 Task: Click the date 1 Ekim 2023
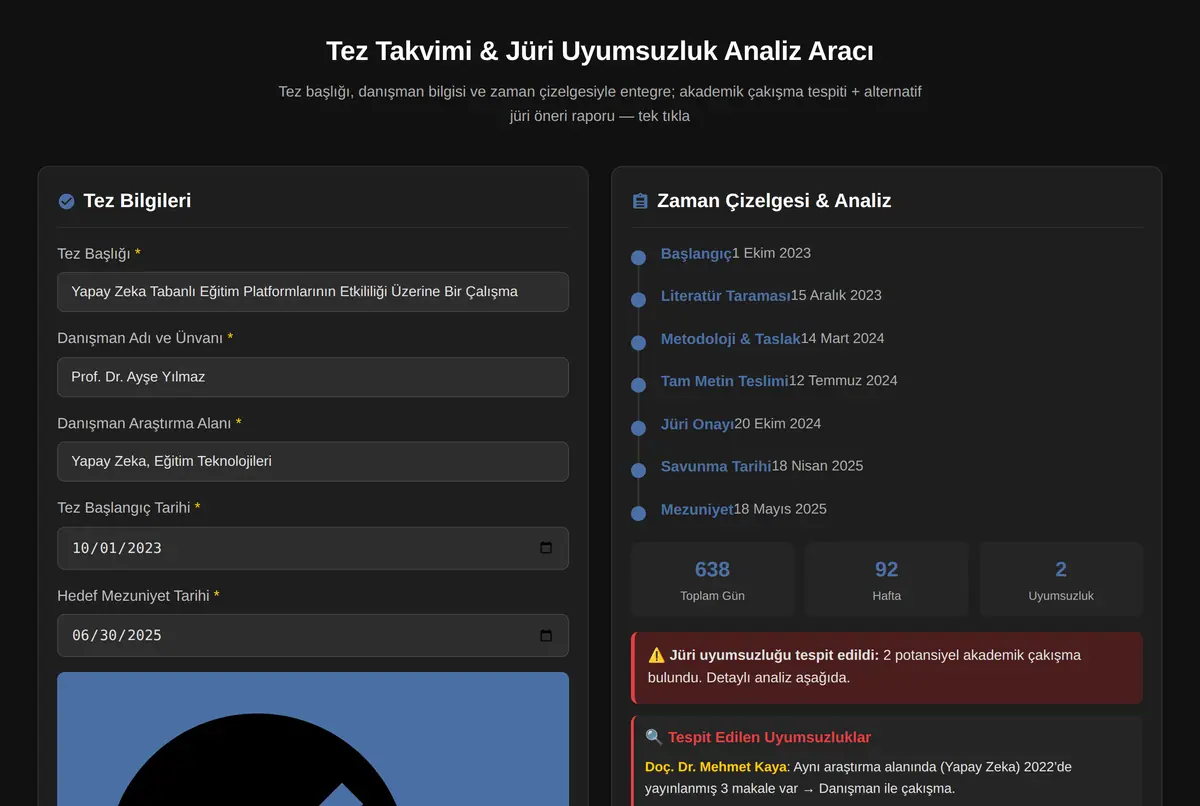click(771, 253)
